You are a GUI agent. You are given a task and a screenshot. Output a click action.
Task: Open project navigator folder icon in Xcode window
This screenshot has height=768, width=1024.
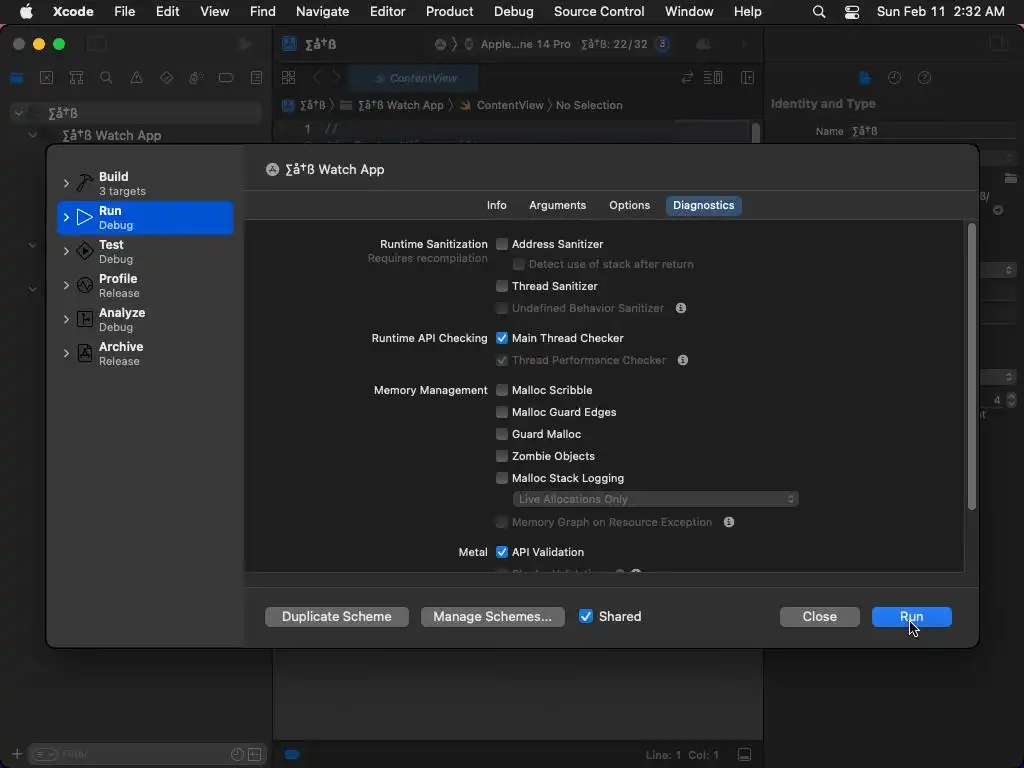17,78
